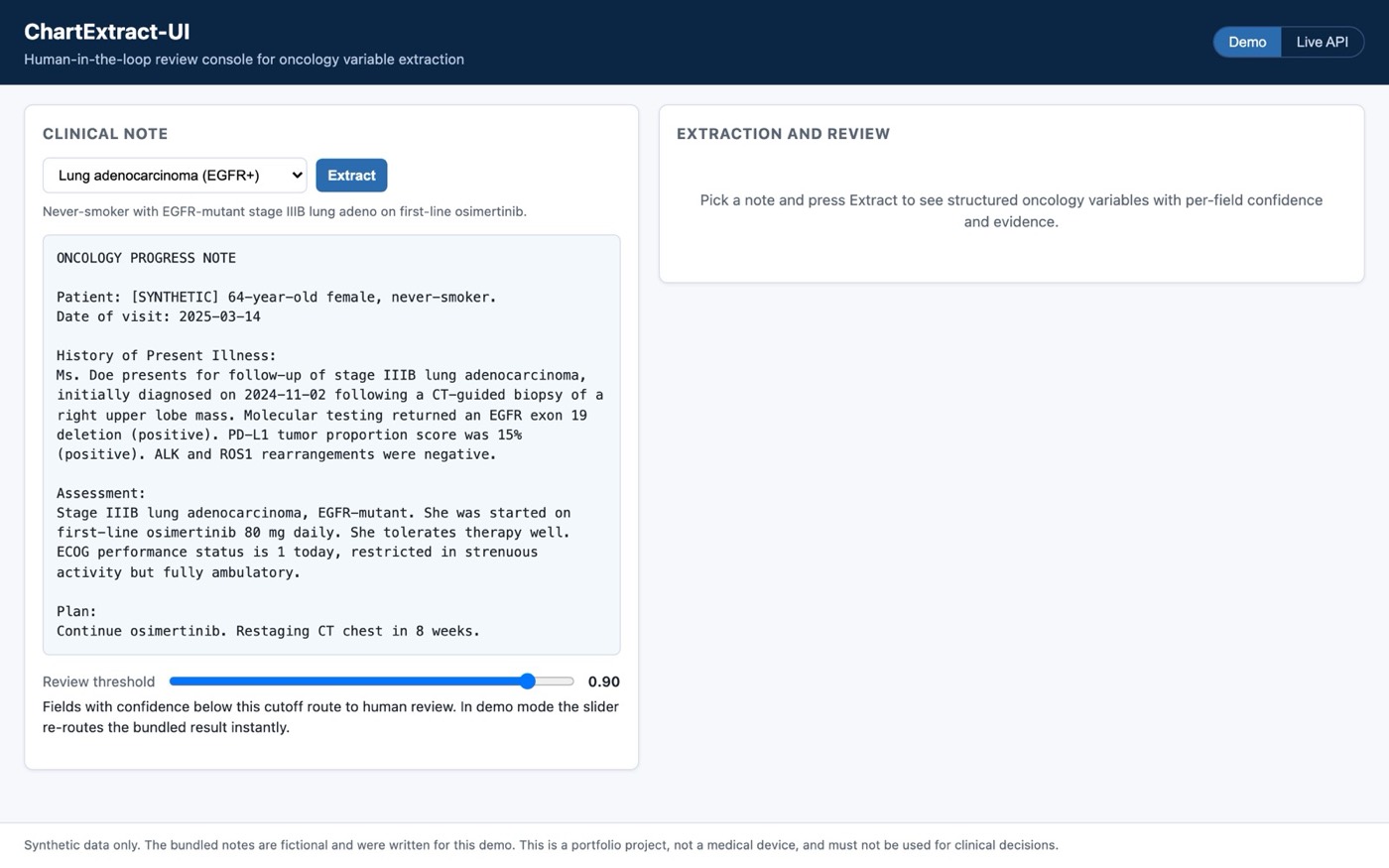Open the clinical note selection dropdown

click(x=175, y=176)
